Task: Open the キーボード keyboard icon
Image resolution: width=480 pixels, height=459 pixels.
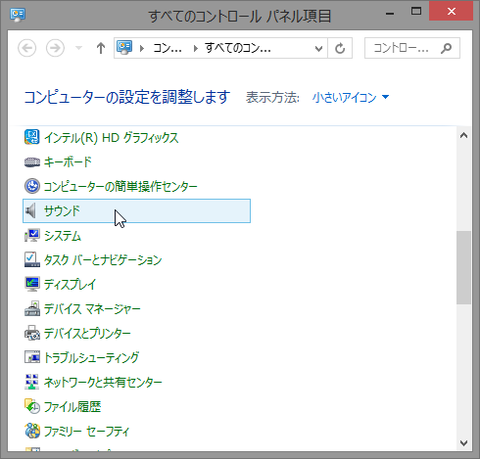Action: (32, 162)
